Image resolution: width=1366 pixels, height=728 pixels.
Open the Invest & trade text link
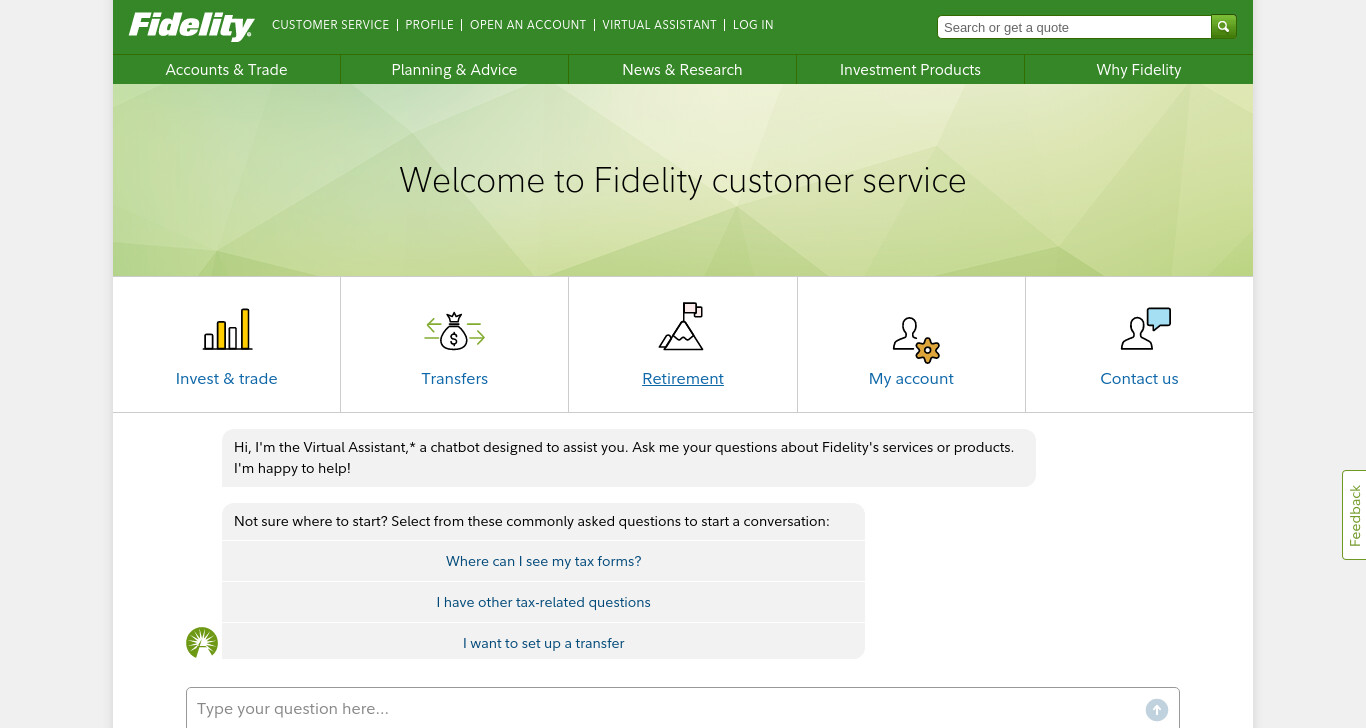(x=226, y=379)
